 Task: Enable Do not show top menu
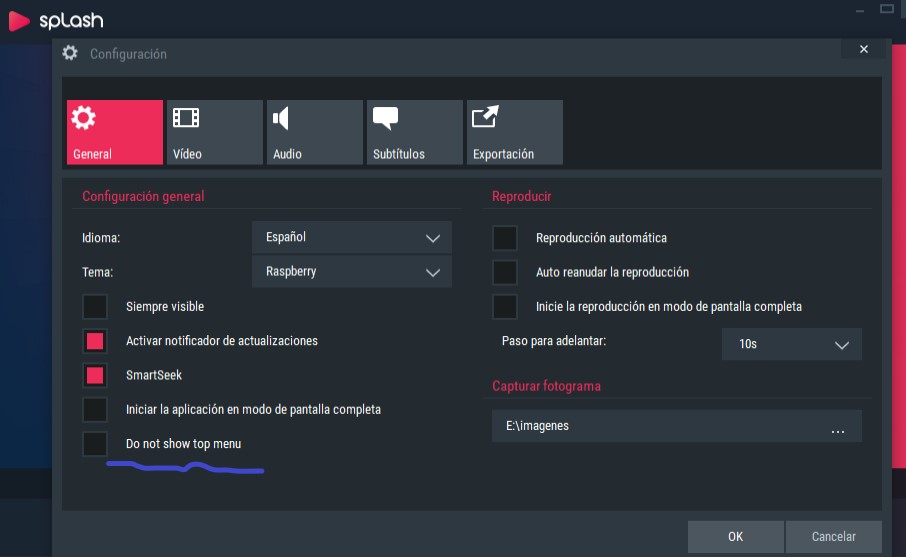pyautogui.click(x=95, y=444)
